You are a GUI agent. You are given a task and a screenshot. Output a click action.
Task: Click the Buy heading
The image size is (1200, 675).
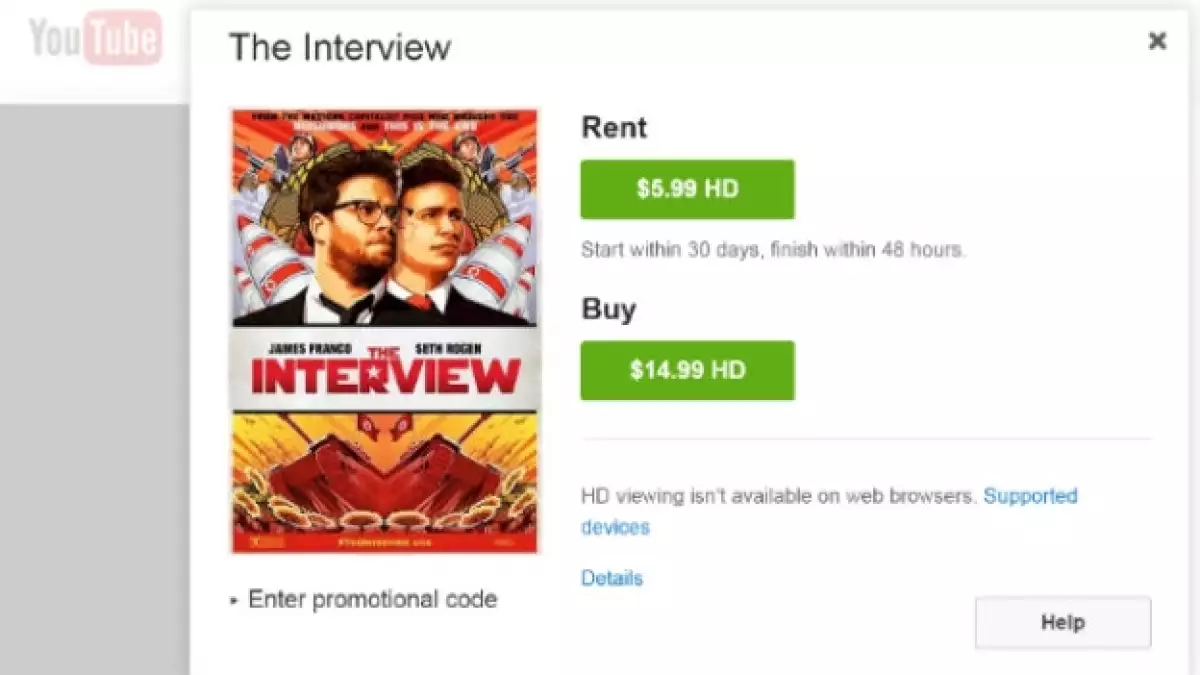[x=608, y=309]
